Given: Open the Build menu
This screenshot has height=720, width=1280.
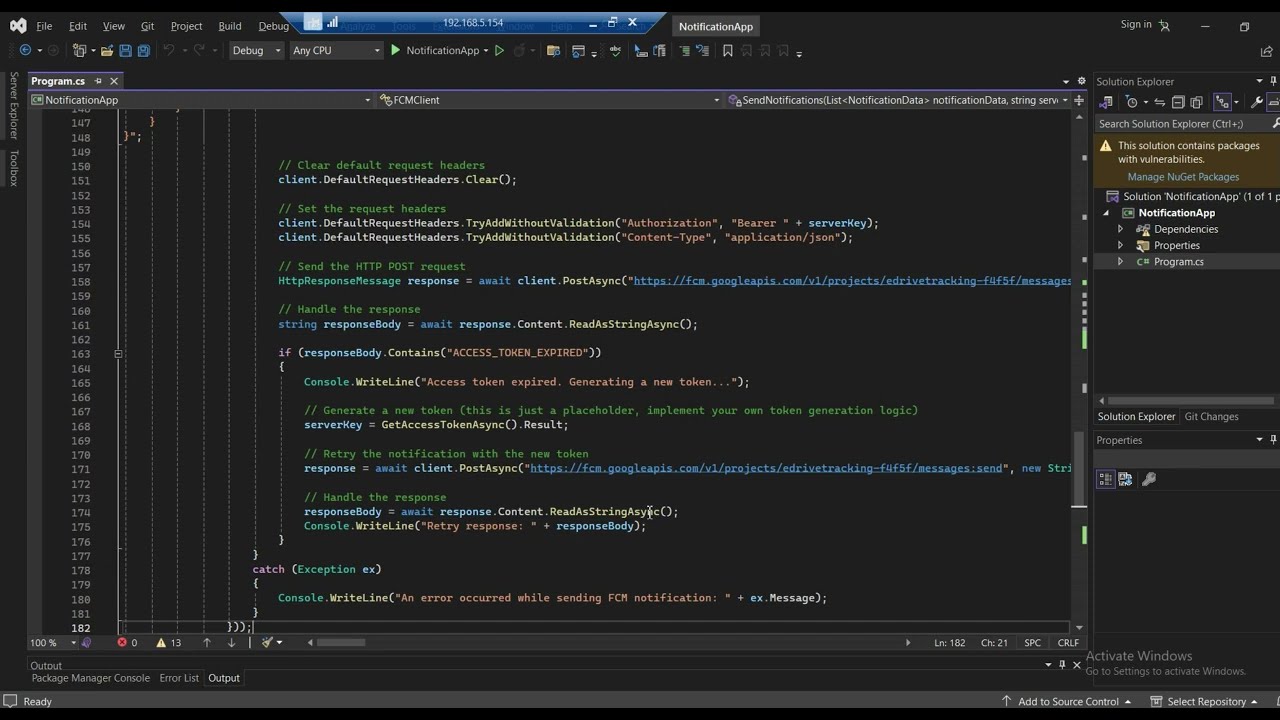Looking at the screenshot, I should tap(230, 26).
